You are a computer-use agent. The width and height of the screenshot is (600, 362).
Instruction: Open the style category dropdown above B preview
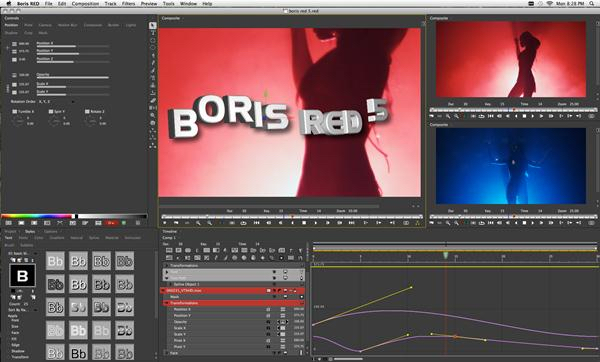pyautogui.click(x=22, y=253)
